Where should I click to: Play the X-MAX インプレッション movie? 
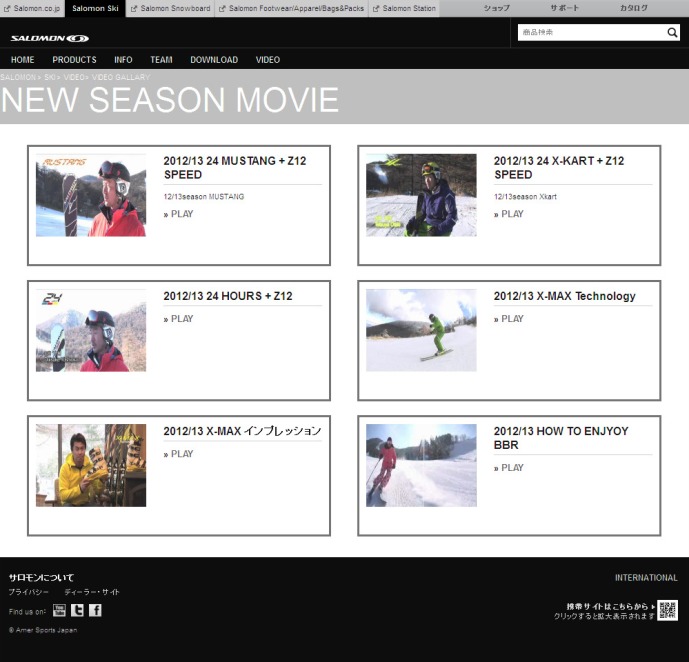[x=178, y=454]
